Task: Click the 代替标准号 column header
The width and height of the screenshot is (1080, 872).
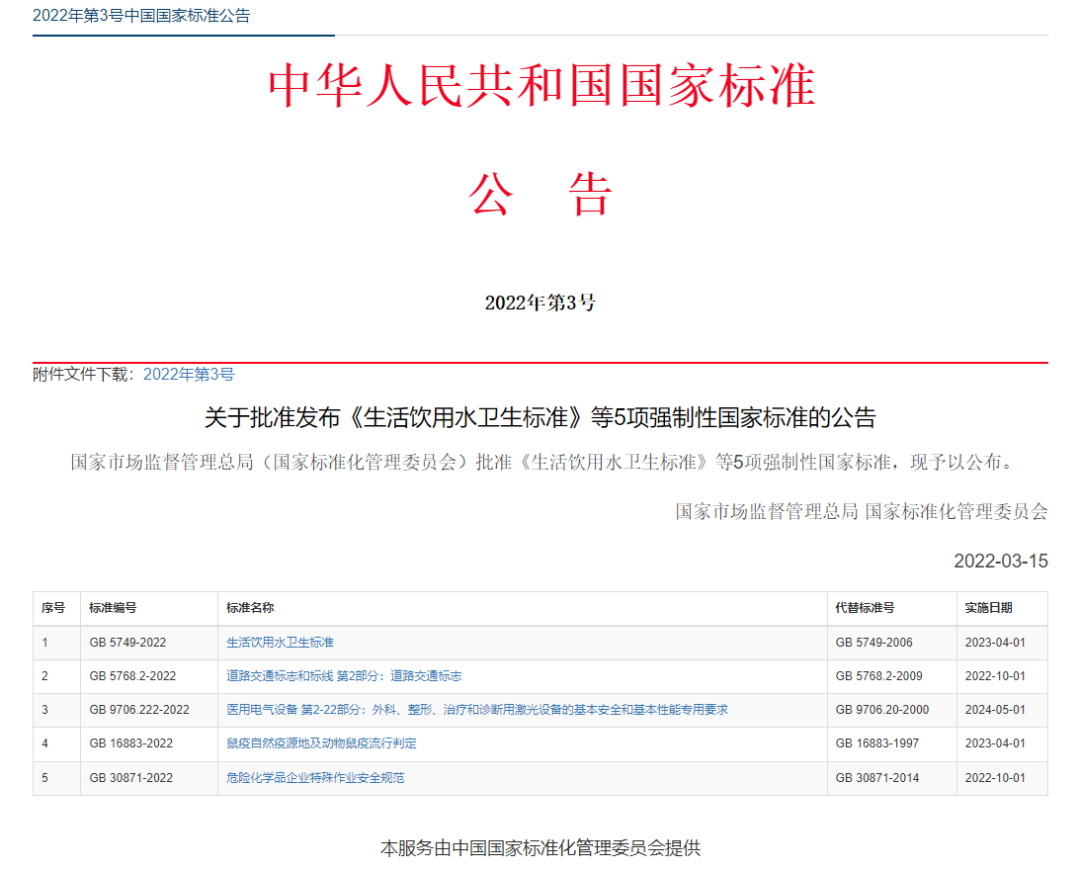Action: coord(865,608)
